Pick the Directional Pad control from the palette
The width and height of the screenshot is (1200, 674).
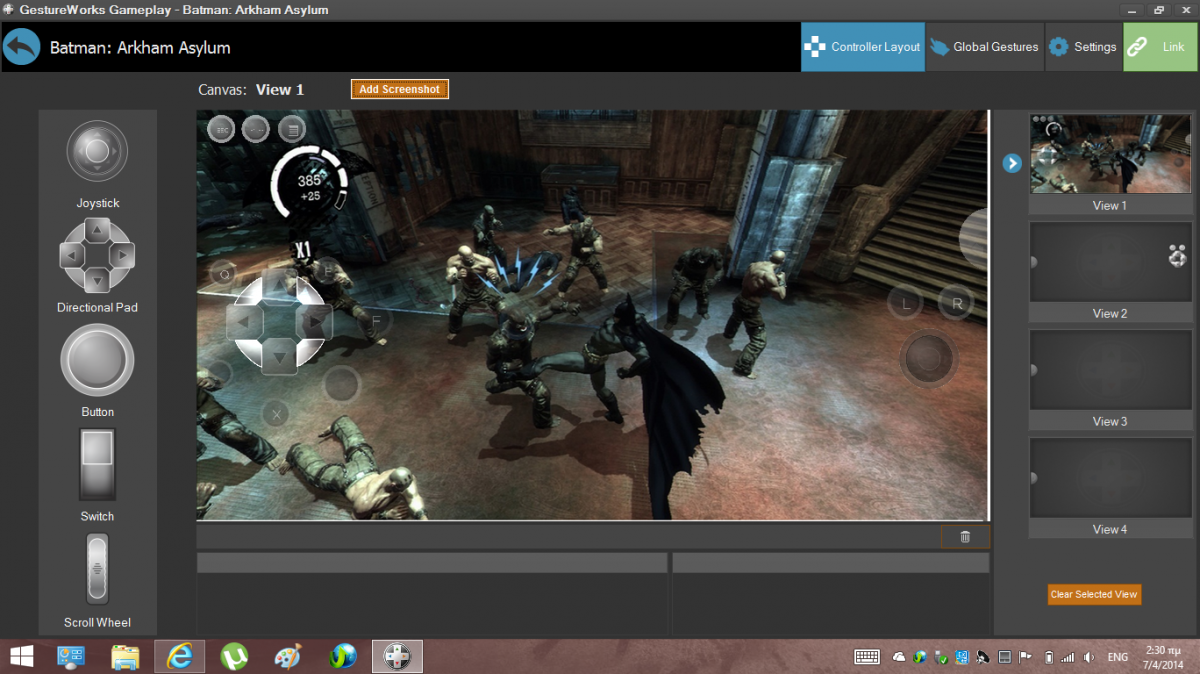point(97,254)
